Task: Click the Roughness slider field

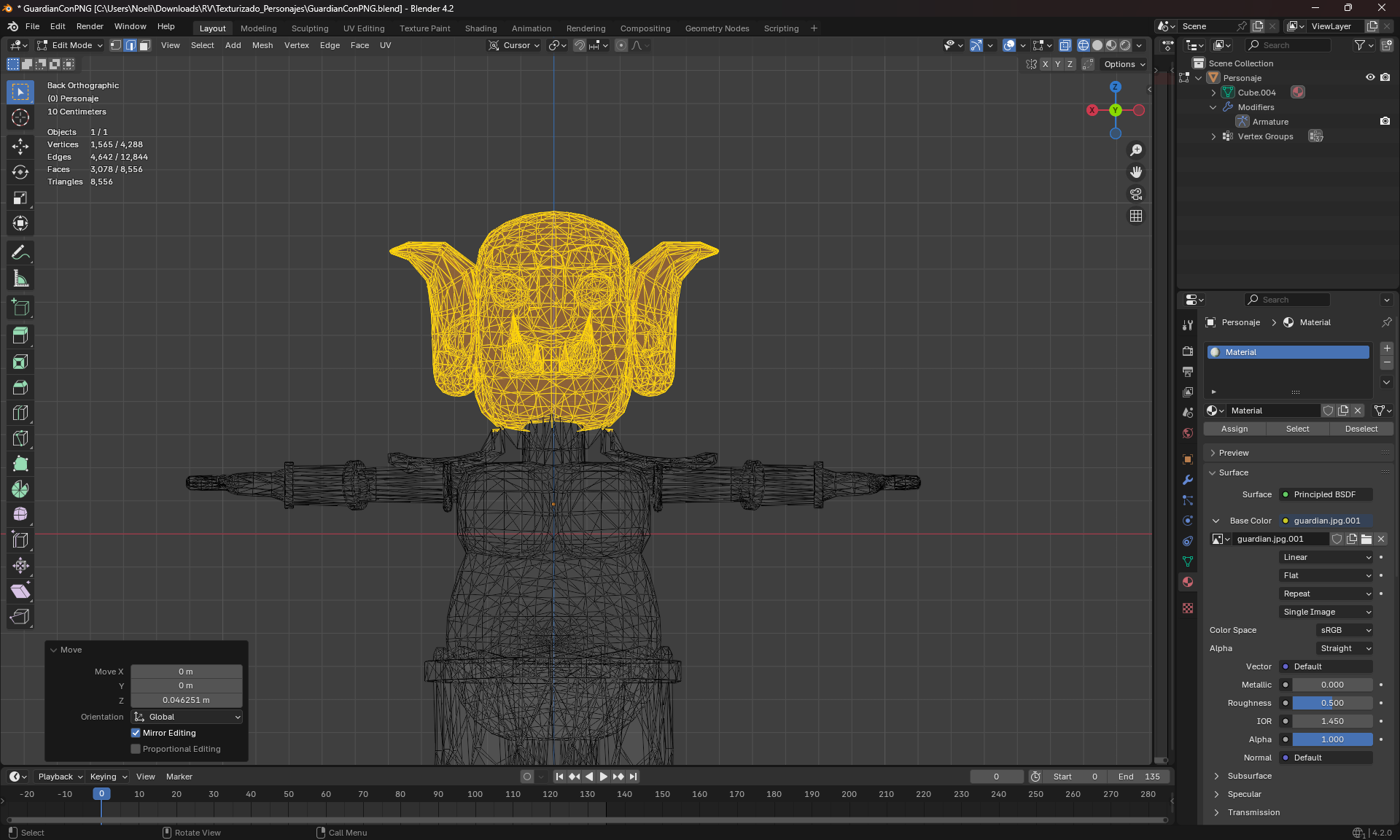Action: [x=1331, y=703]
